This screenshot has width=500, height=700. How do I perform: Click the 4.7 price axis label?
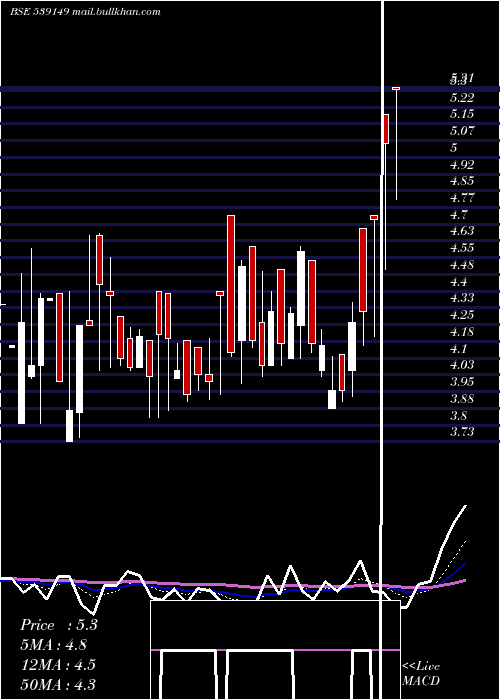coord(459,214)
